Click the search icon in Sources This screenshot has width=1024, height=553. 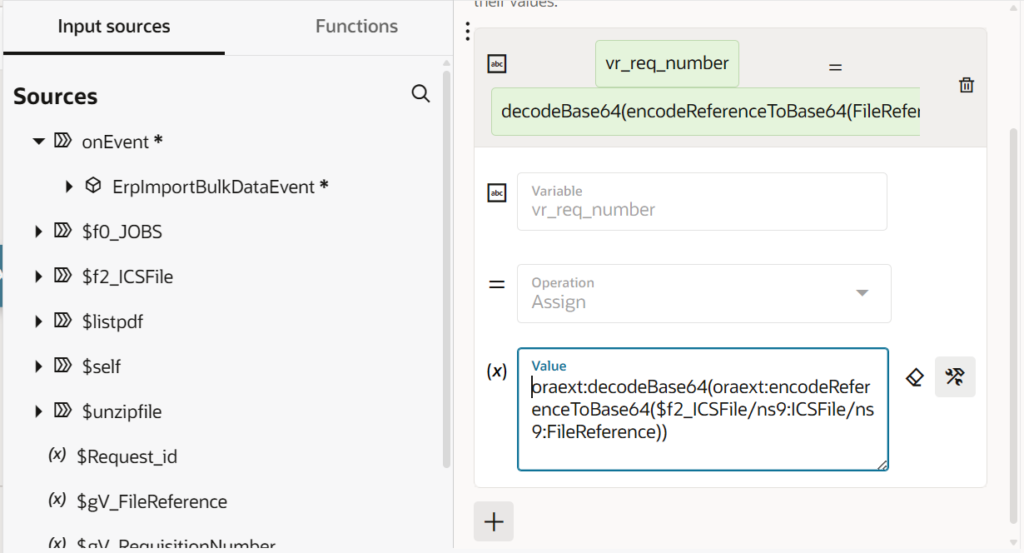(x=421, y=94)
